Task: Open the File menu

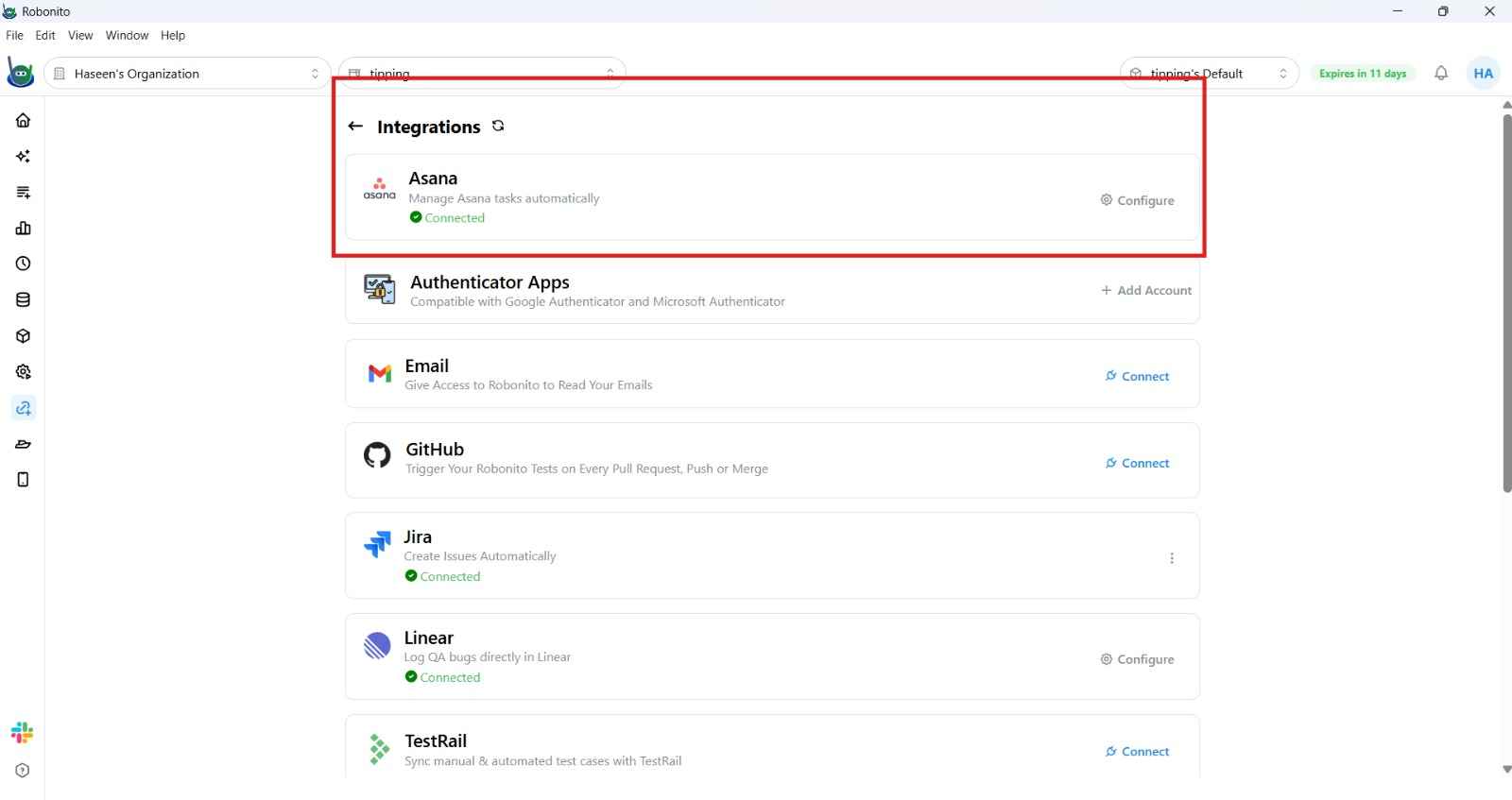Action: (14, 35)
